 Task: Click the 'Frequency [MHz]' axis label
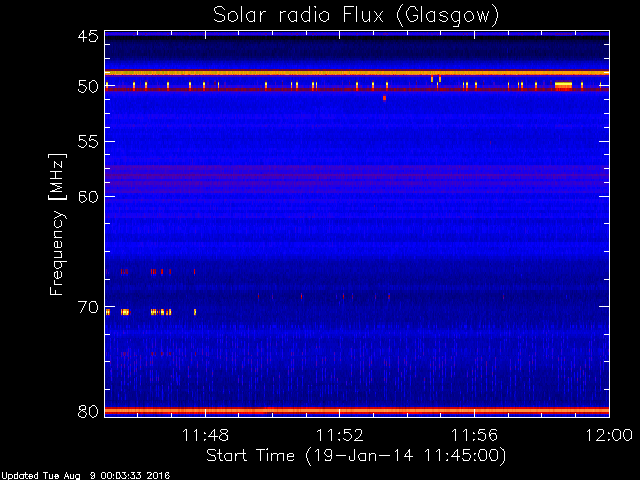57,224
